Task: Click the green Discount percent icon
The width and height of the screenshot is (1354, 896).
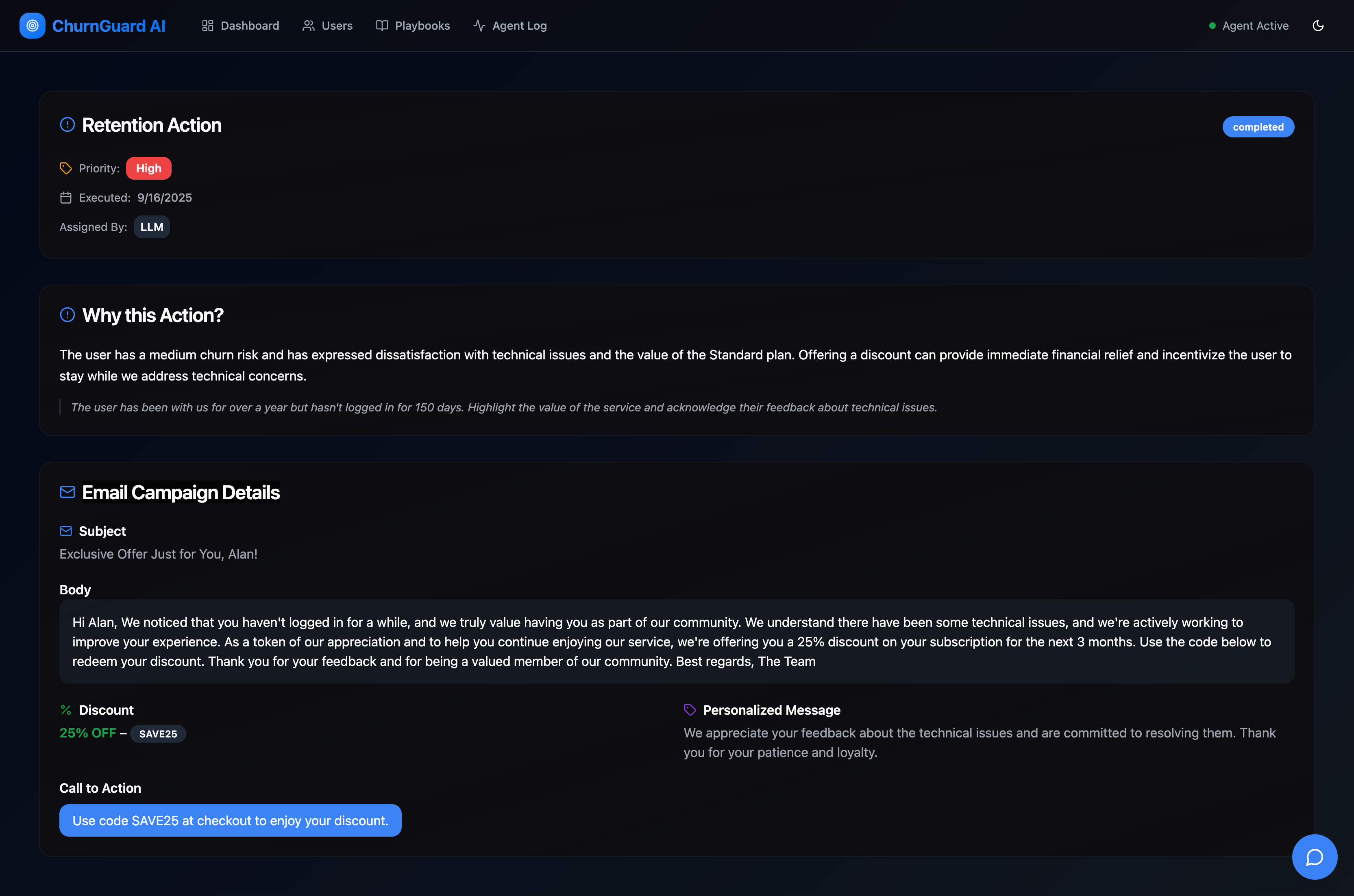Action: (66, 710)
